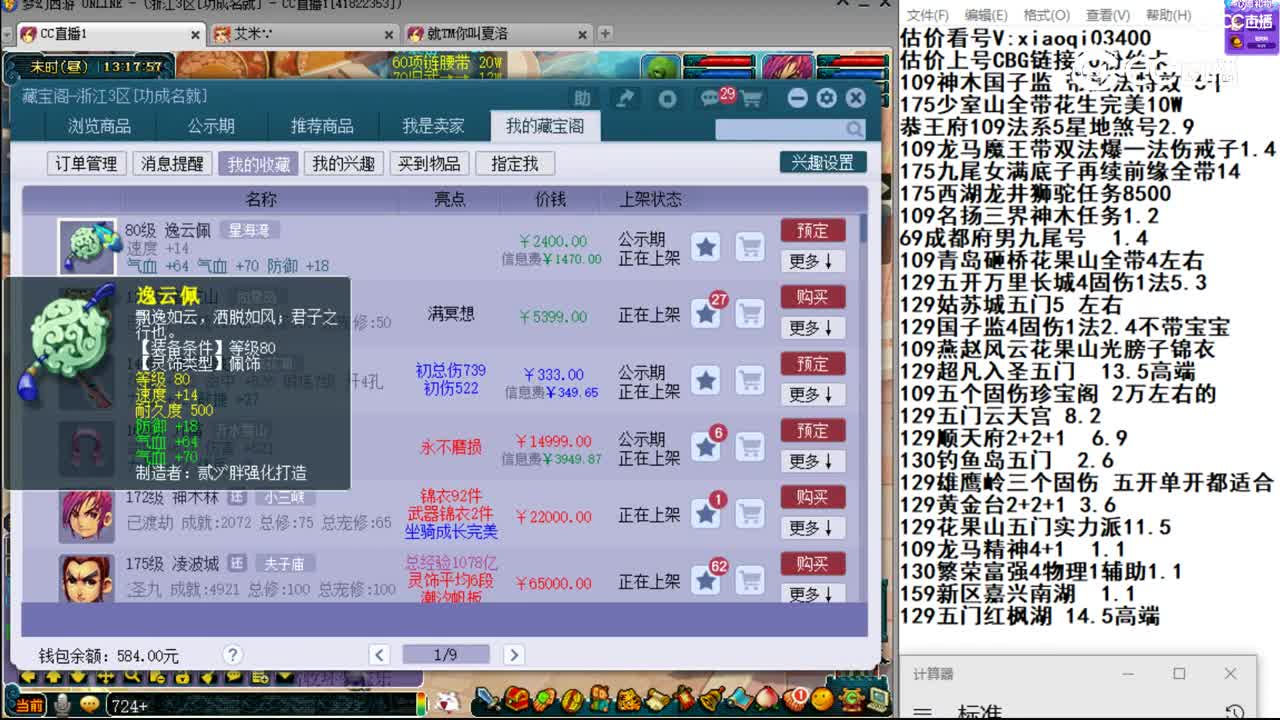Toggle favorite star on ¥14999.00 row
1280x720 pixels.
pos(706,447)
